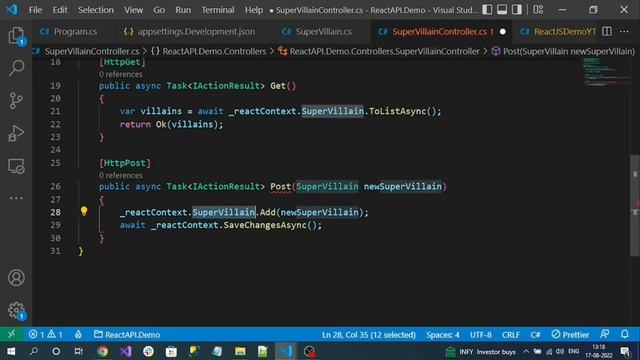640x360 pixels.
Task: Open the Help menu
Action: [253, 10]
